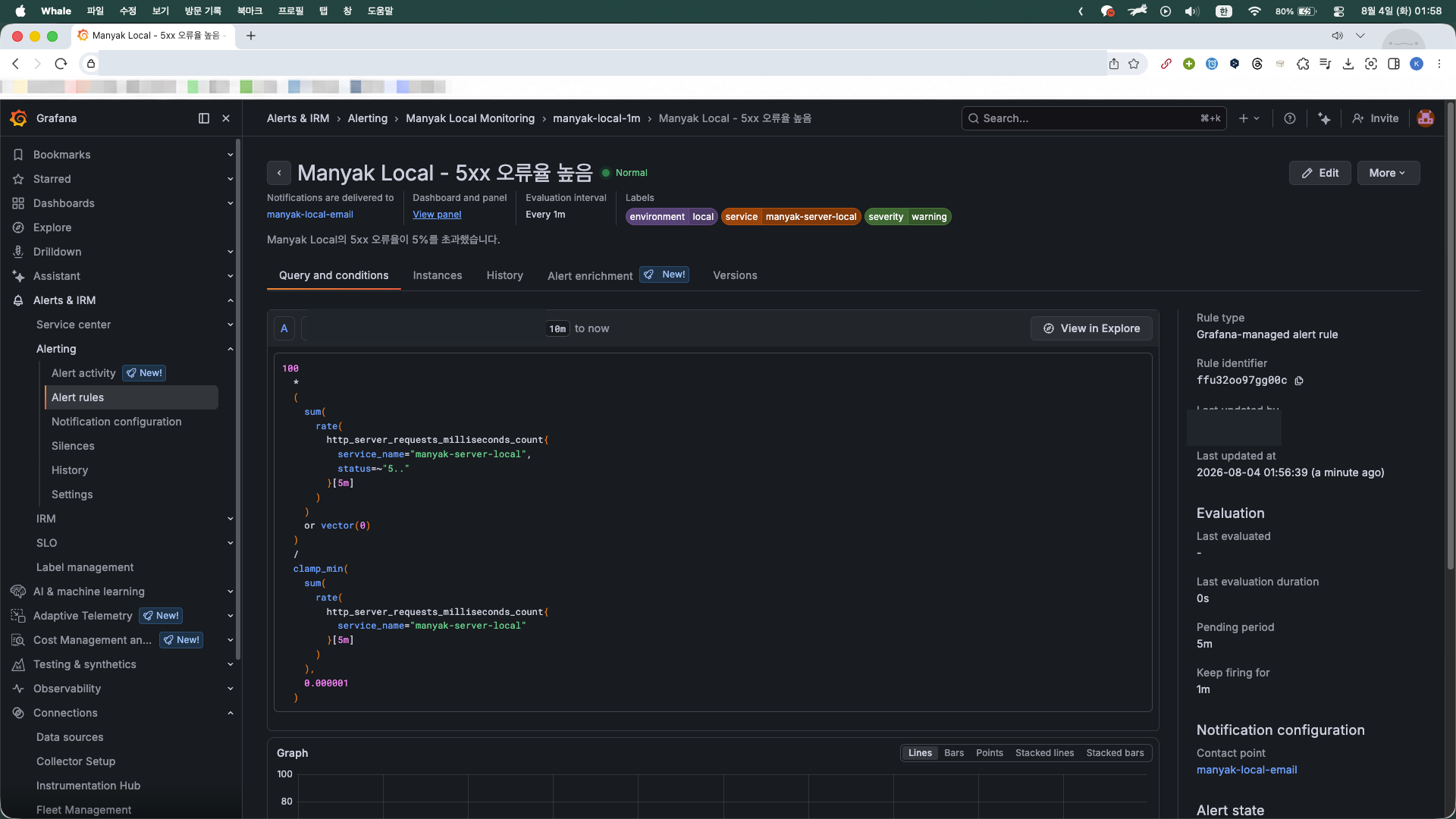The width and height of the screenshot is (1456, 819).
Task: Bookmark this page with the star icon
Action: pos(1134,64)
